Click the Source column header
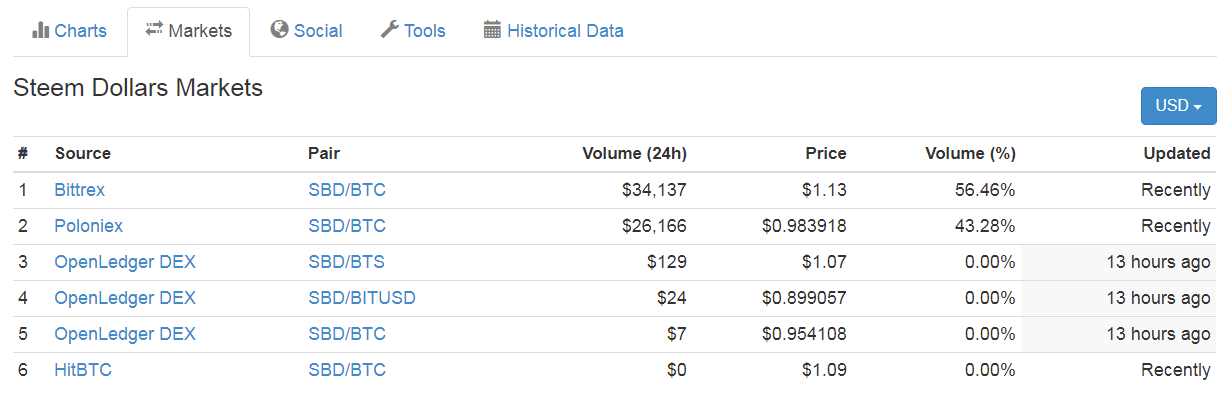The height and width of the screenshot is (413, 1229). (83, 154)
